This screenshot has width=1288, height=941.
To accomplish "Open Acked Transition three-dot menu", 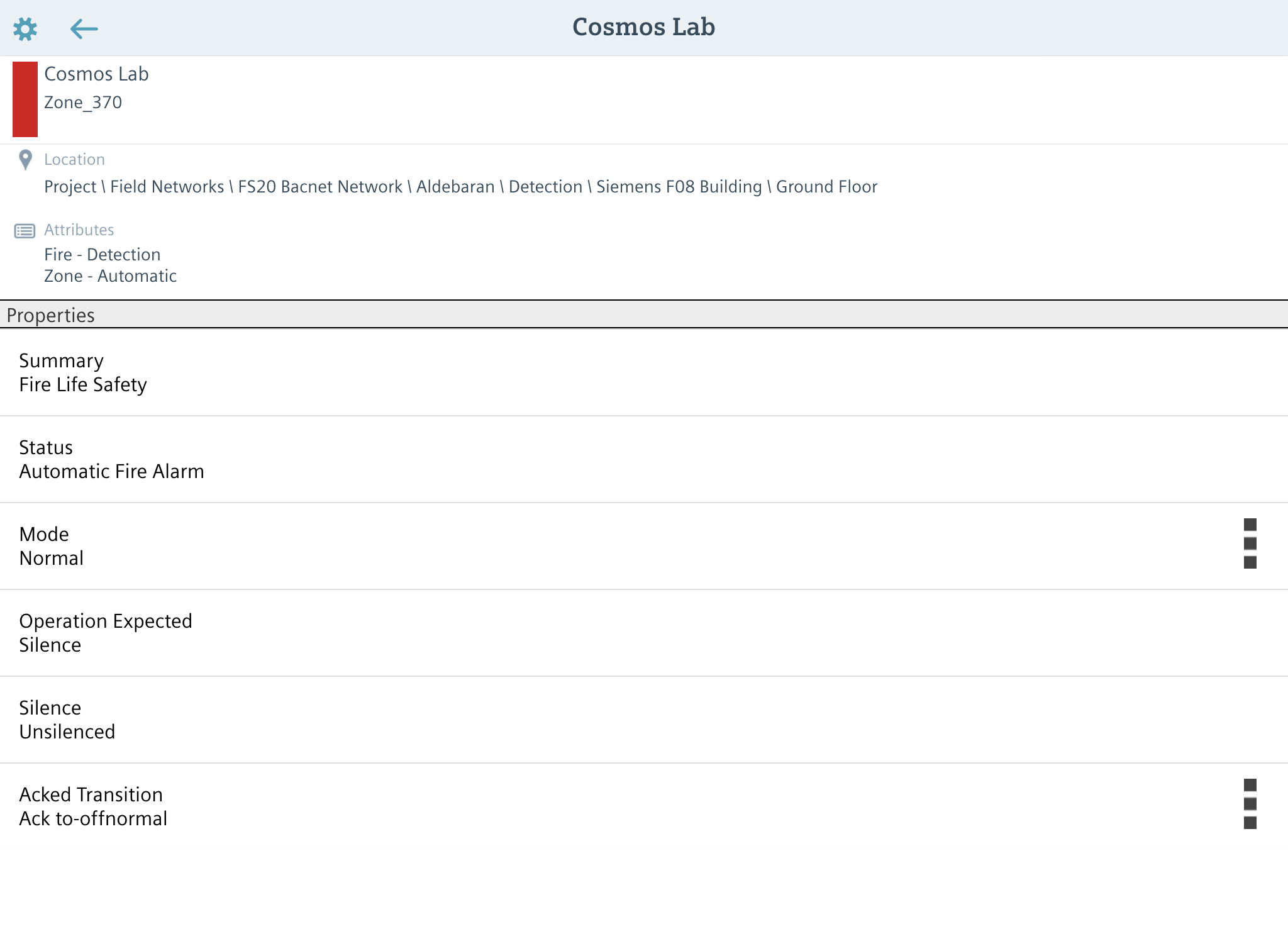I will click(1250, 804).
